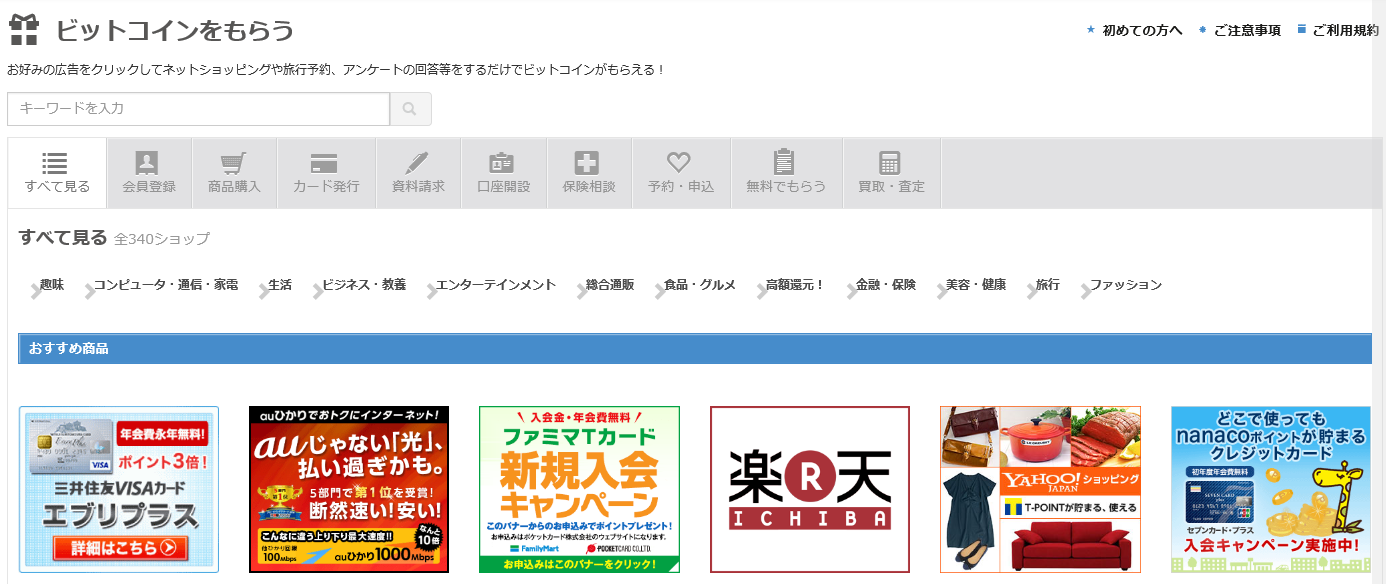Filter by 食品・グルメ category
The height and width of the screenshot is (584, 1386).
coord(699,285)
